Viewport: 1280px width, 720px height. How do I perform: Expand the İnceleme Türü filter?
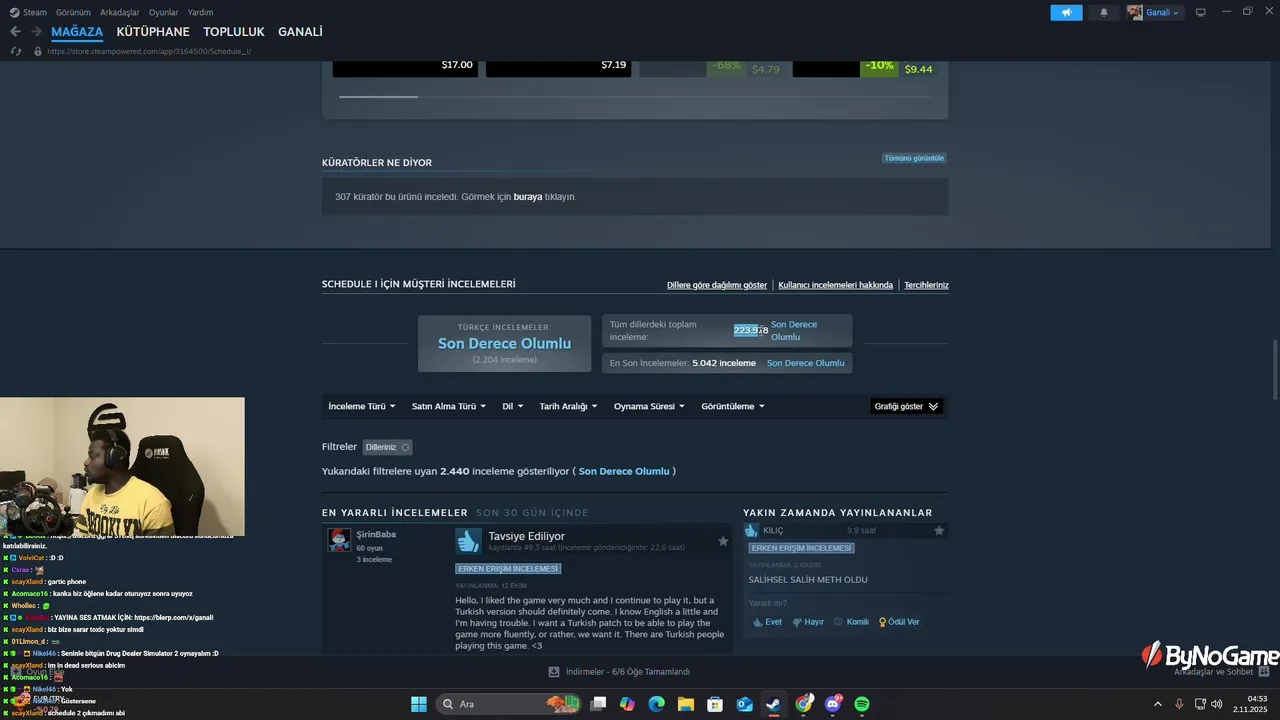click(362, 406)
